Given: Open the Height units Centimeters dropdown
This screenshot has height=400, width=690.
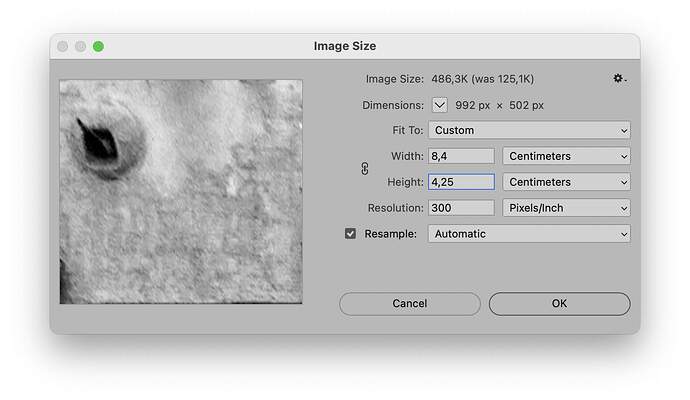Looking at the screenshot, I should tap(566, 182).
